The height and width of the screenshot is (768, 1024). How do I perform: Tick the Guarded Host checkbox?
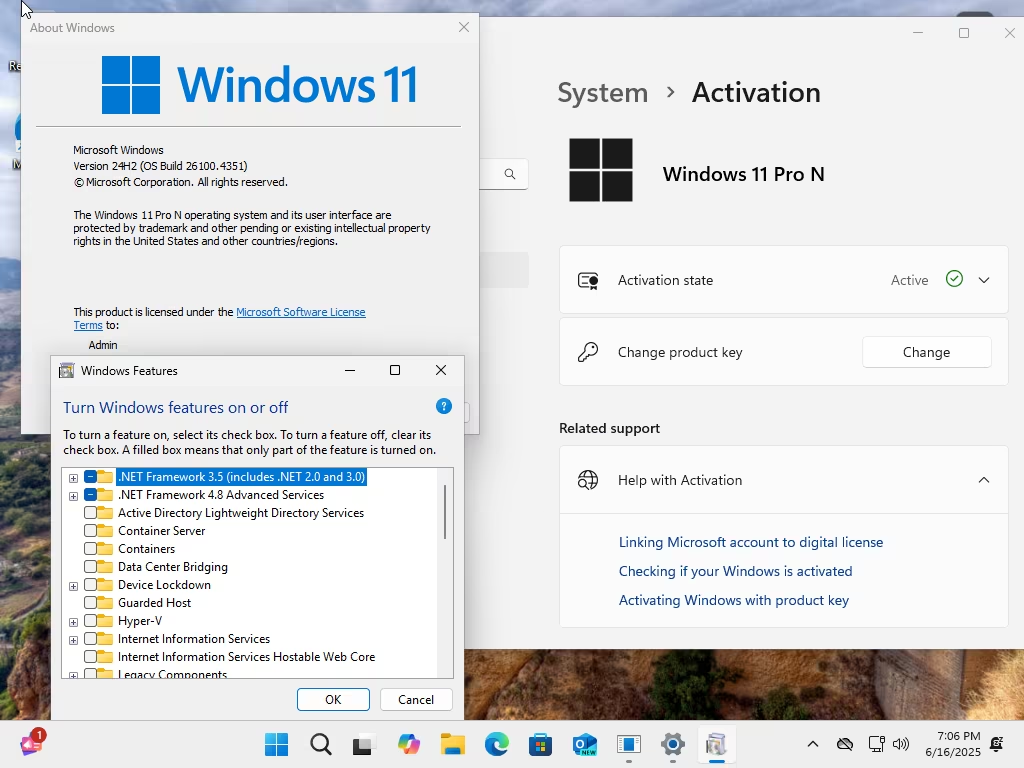point(90,603)
